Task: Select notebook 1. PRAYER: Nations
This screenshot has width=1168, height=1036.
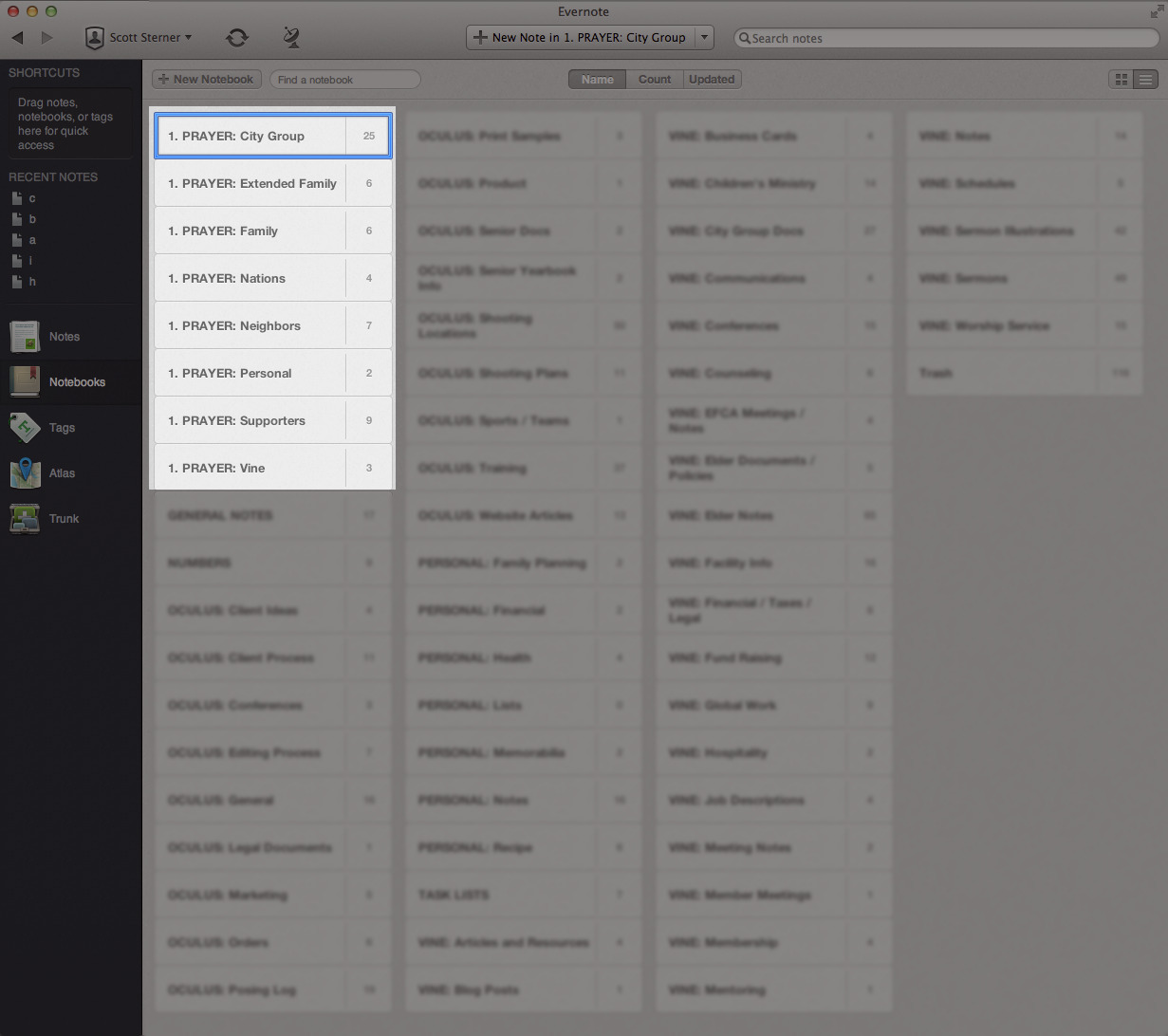Action: (x=273, y=278)
